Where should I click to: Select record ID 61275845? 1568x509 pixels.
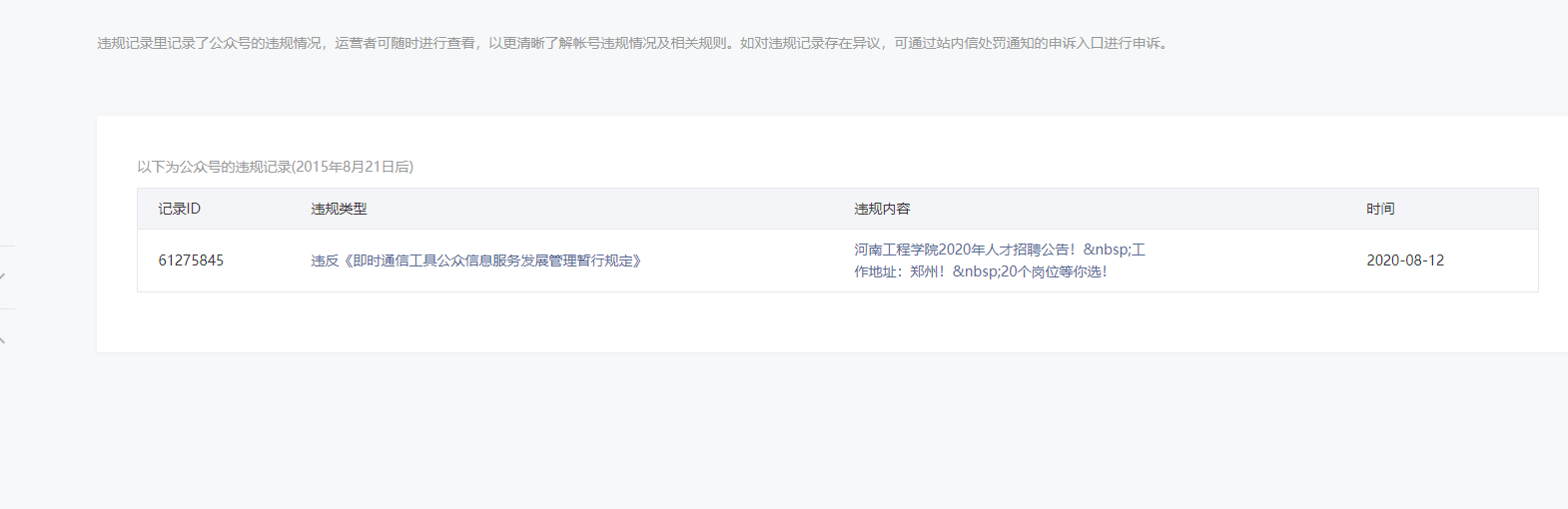tap(191, 260)
